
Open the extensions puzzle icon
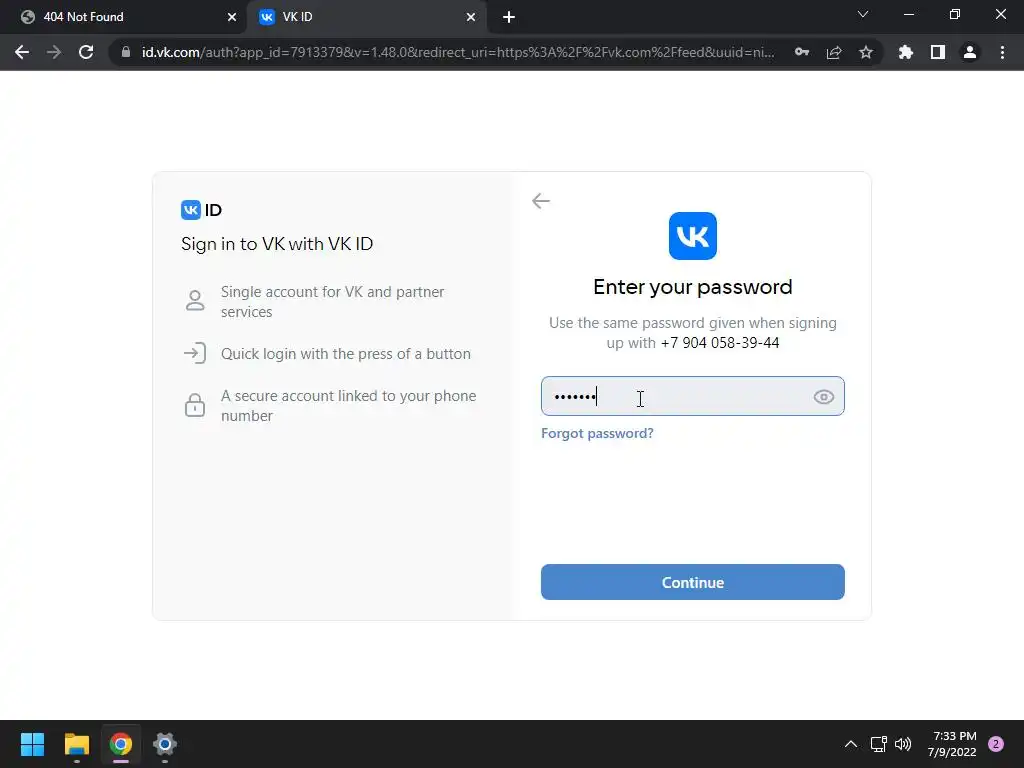906,52
